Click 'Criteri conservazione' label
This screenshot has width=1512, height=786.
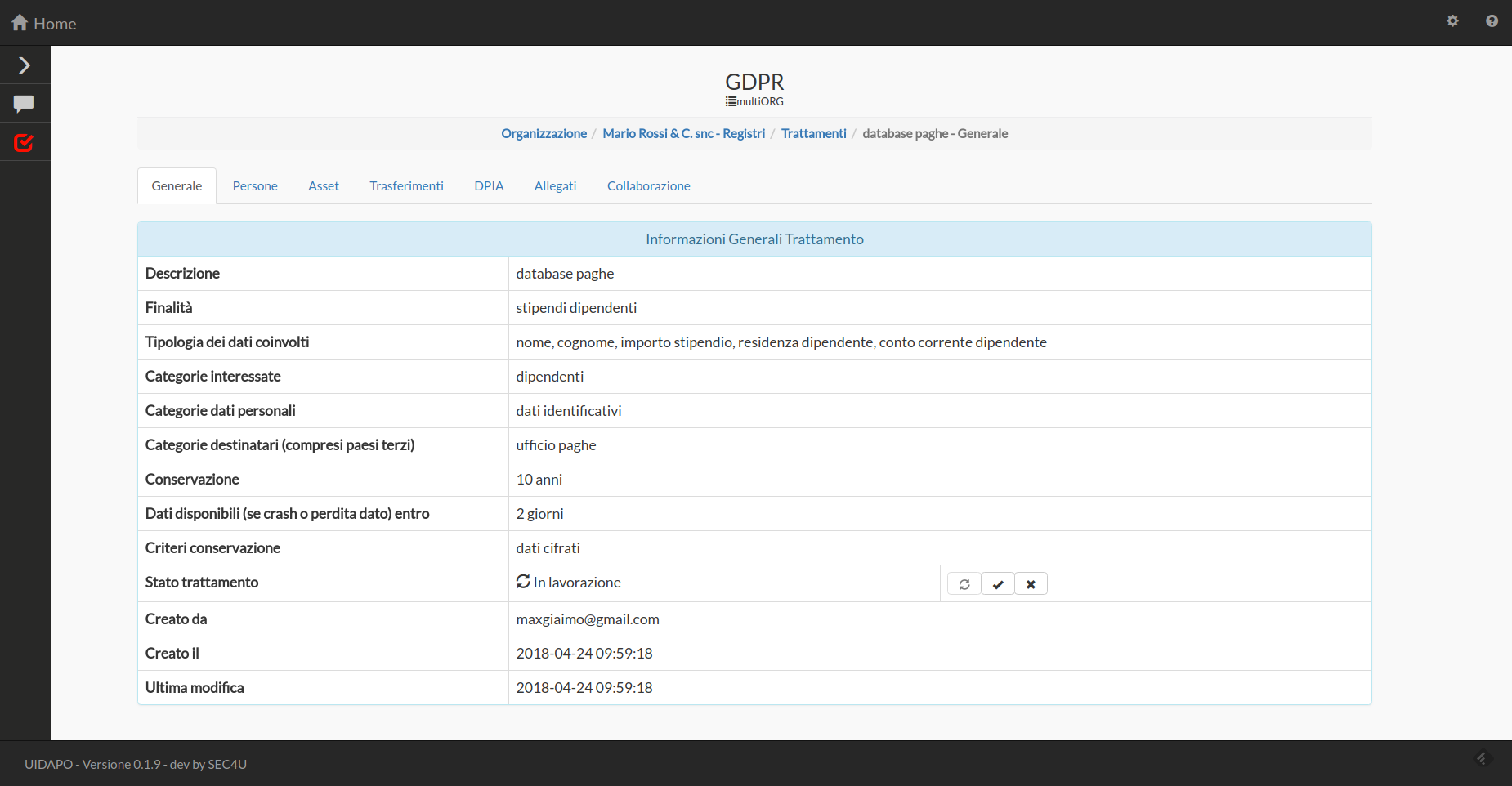click(x=212, y=548)
